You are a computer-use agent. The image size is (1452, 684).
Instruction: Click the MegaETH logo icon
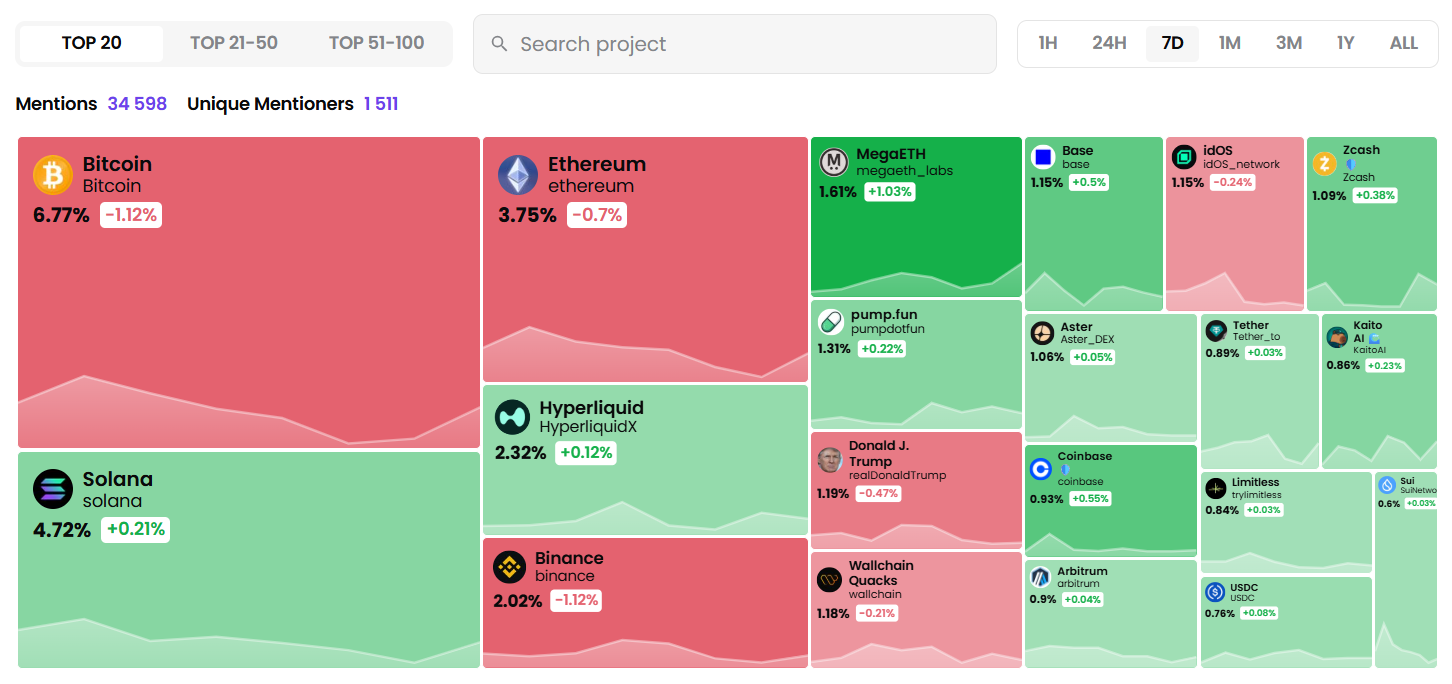(834, 162)
